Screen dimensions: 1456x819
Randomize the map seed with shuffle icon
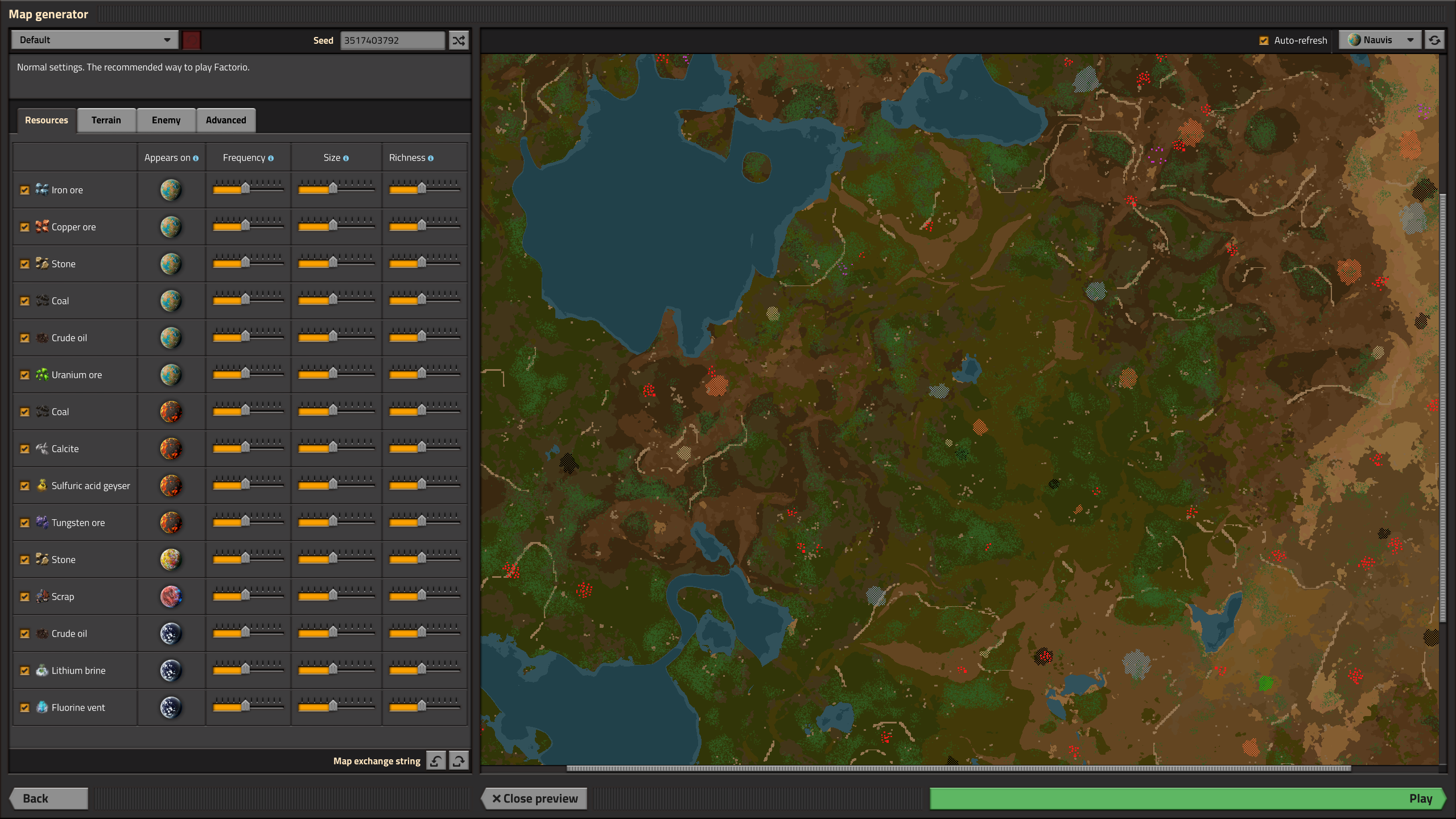click(x=459, y=40)
